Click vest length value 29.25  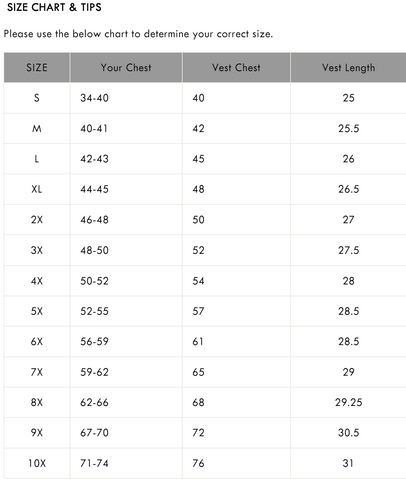(349, 402)
